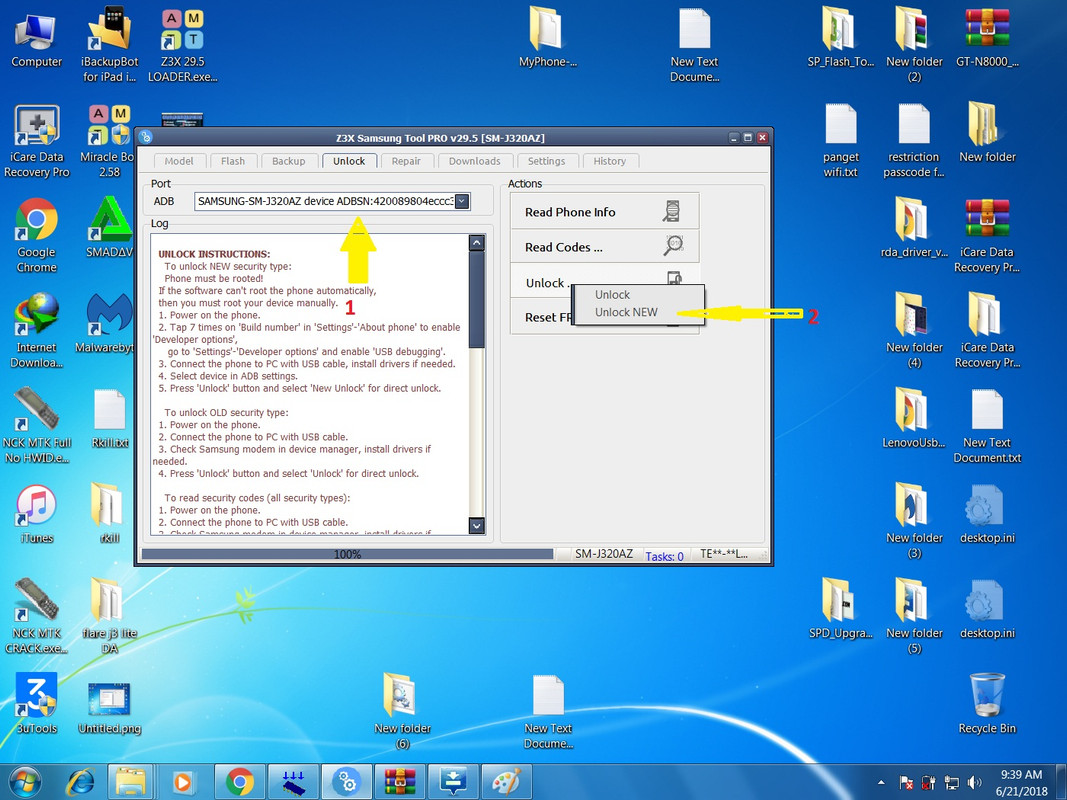Open restriction passcode file
Viewport: 1067px width, 800px height.
point(913,141)
